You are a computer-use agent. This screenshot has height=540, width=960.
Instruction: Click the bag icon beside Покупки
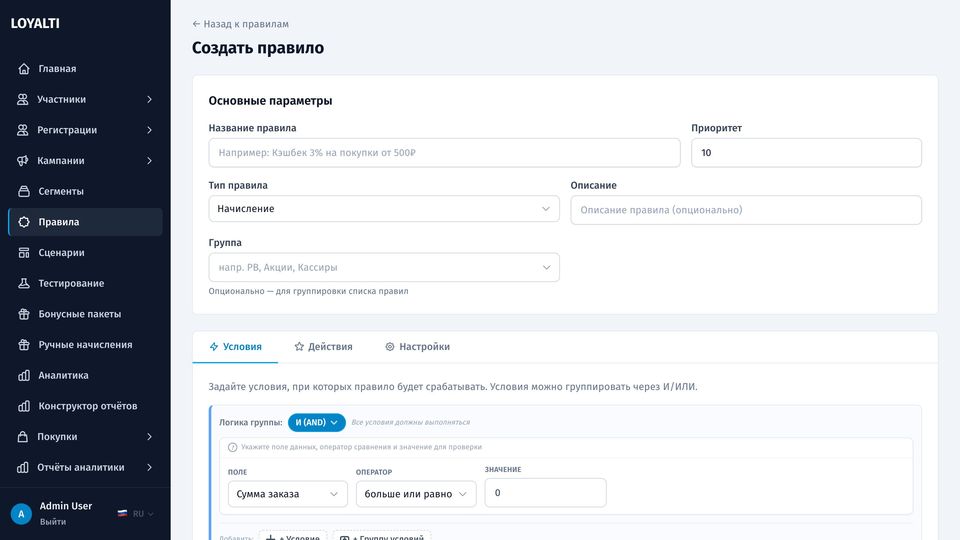click(23, 436)
